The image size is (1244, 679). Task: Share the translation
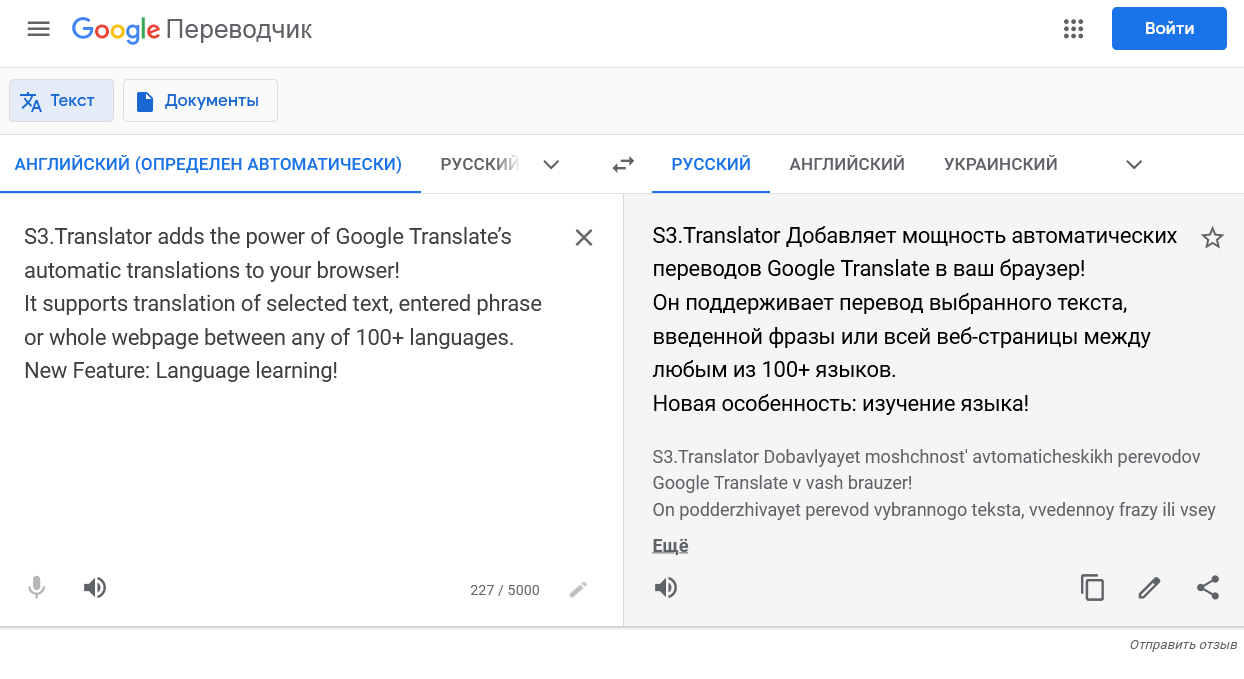(x=1208, y=588)
